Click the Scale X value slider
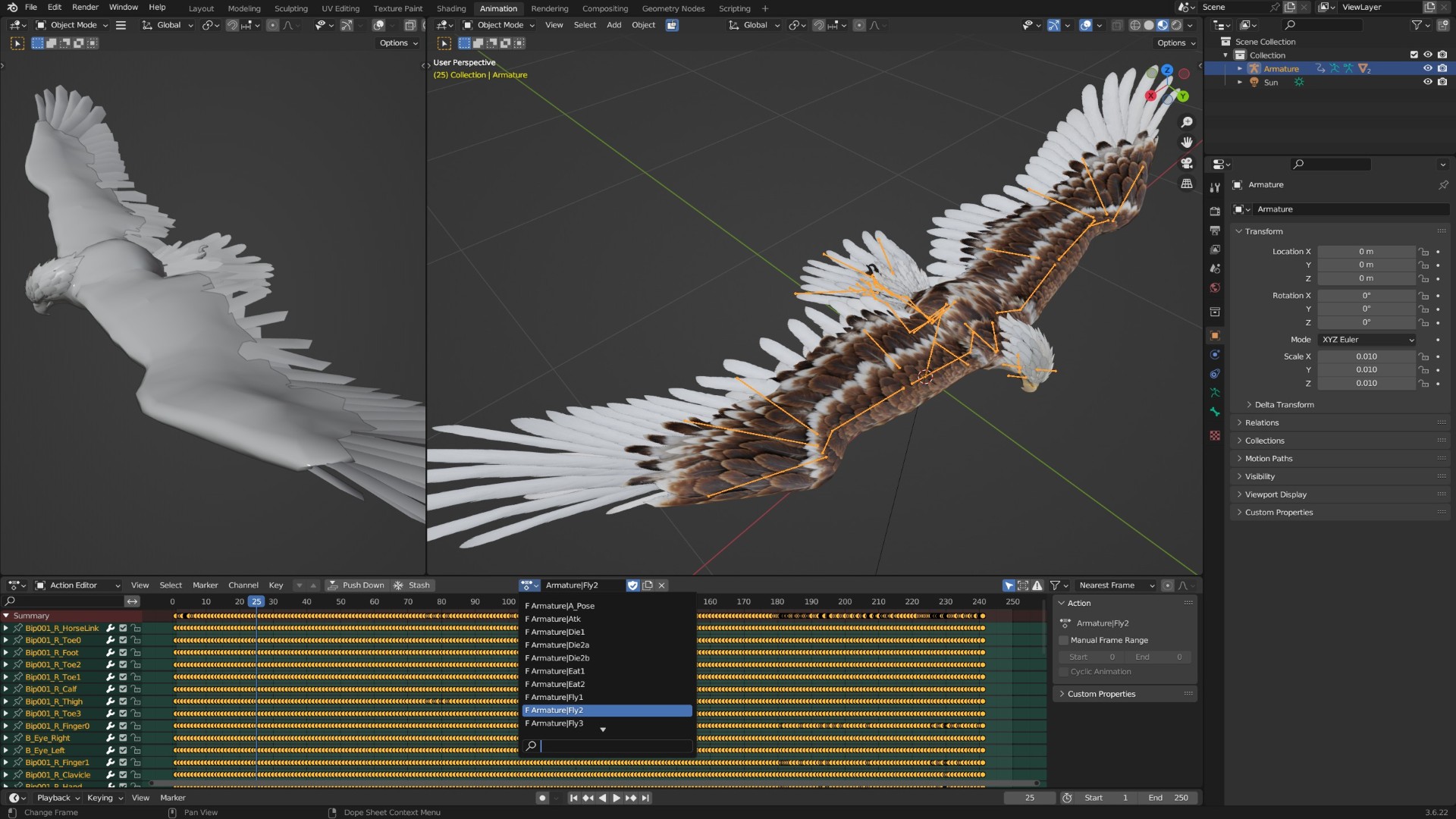This screenshot has height=819, width=1456. click(x=1366, y=356)
